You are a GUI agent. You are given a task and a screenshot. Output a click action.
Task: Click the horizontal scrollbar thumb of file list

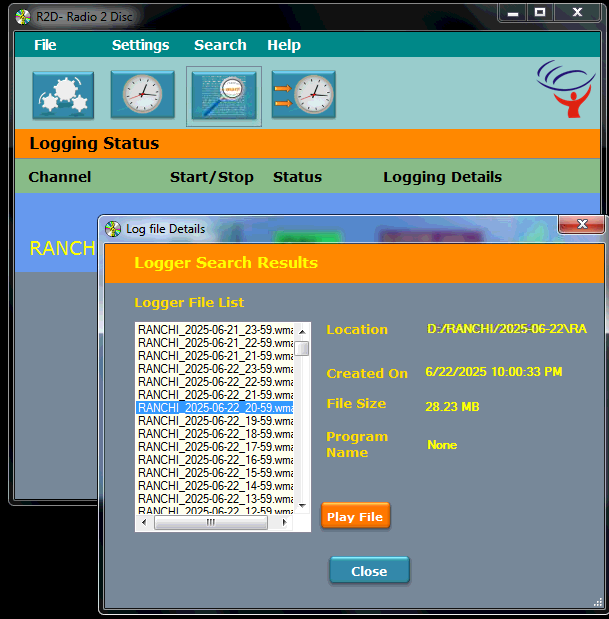(x=211, y=522)
